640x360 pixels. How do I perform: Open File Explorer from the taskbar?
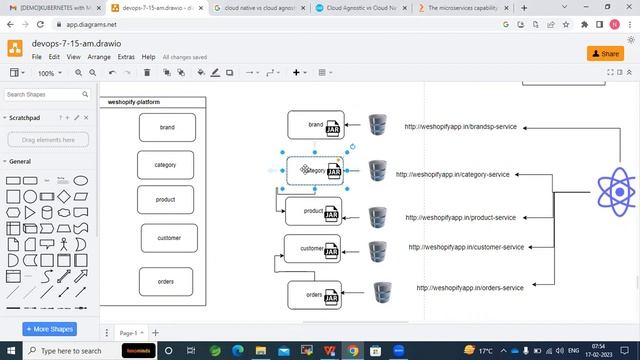pyautogui.click(x=261, y=351)
